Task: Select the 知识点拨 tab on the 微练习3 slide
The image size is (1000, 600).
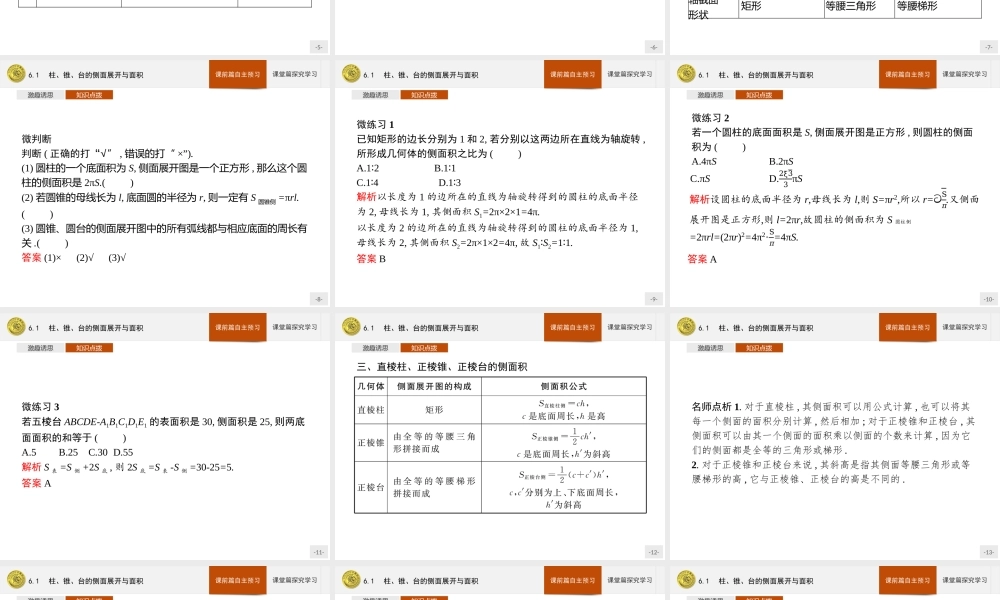Action: pos(90,346)
